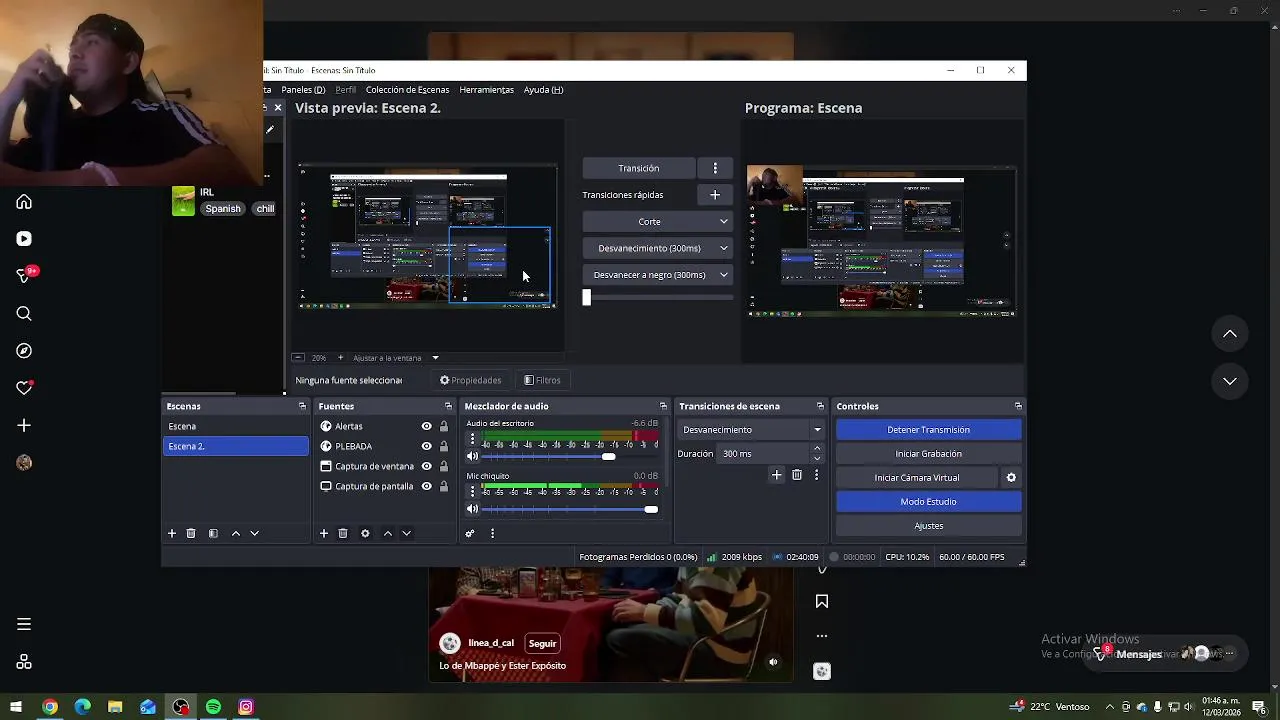
Task: Remove scene transition with trash icon
Action: tap(797, 475)
